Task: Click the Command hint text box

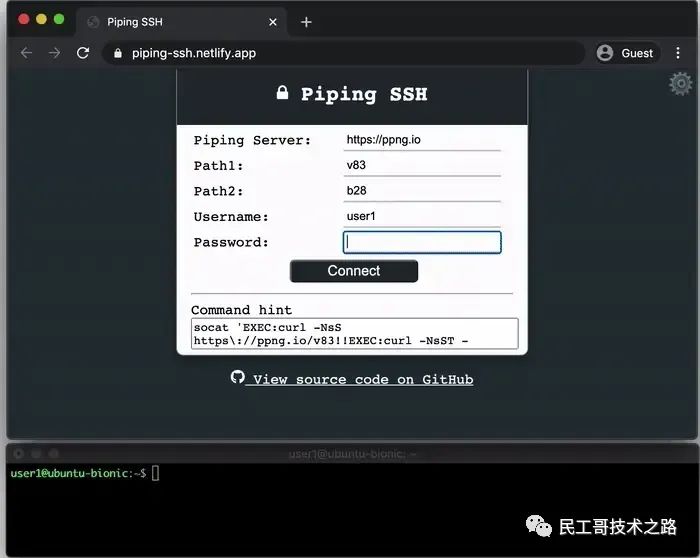Action: (354, 333)
